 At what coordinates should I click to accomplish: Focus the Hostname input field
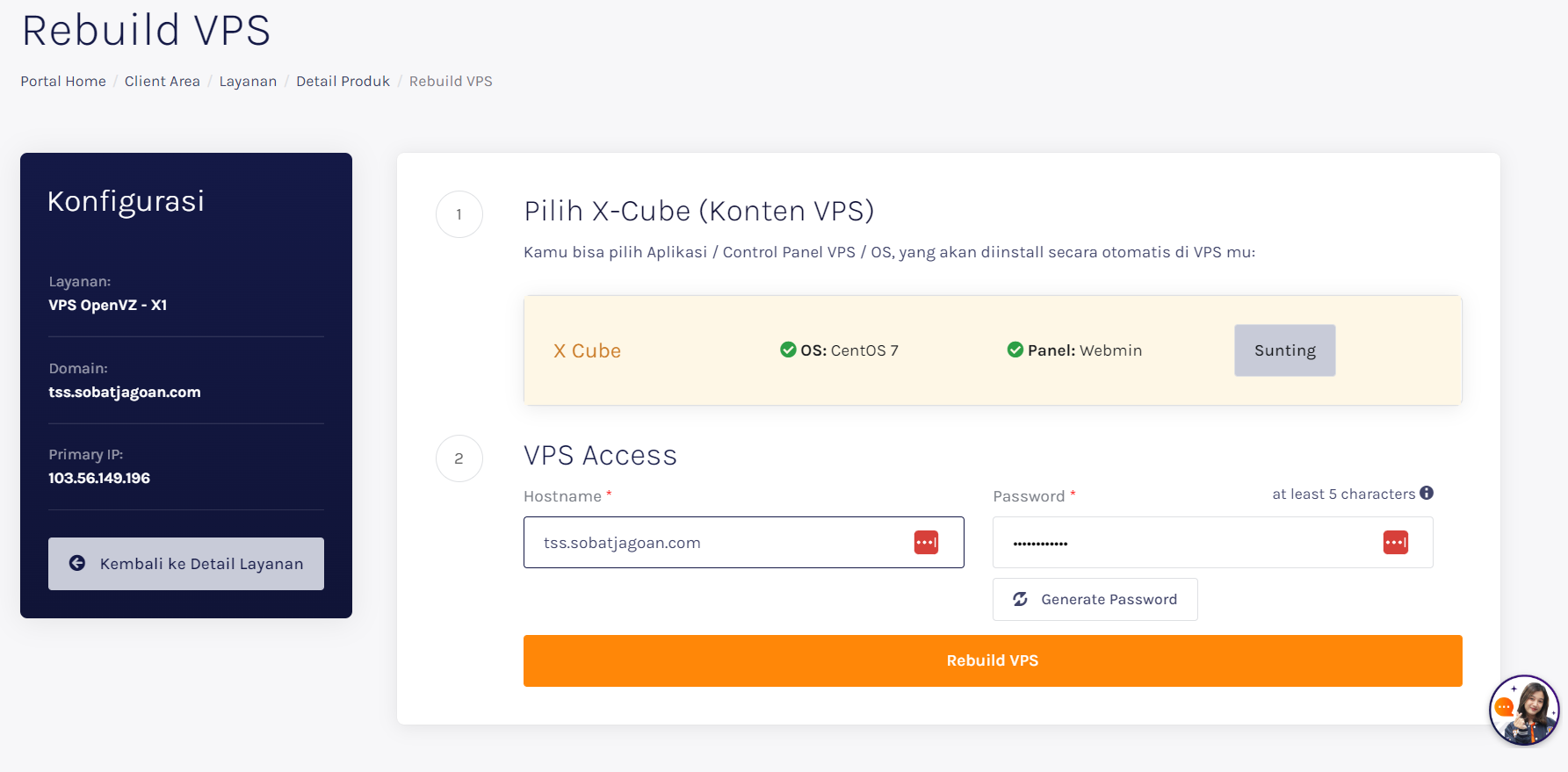(743, 543)
